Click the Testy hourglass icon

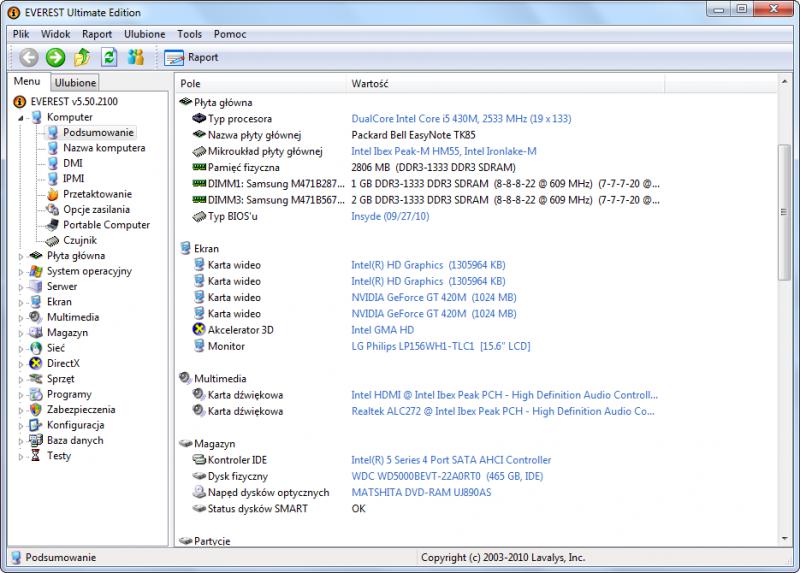pos(36,455)
